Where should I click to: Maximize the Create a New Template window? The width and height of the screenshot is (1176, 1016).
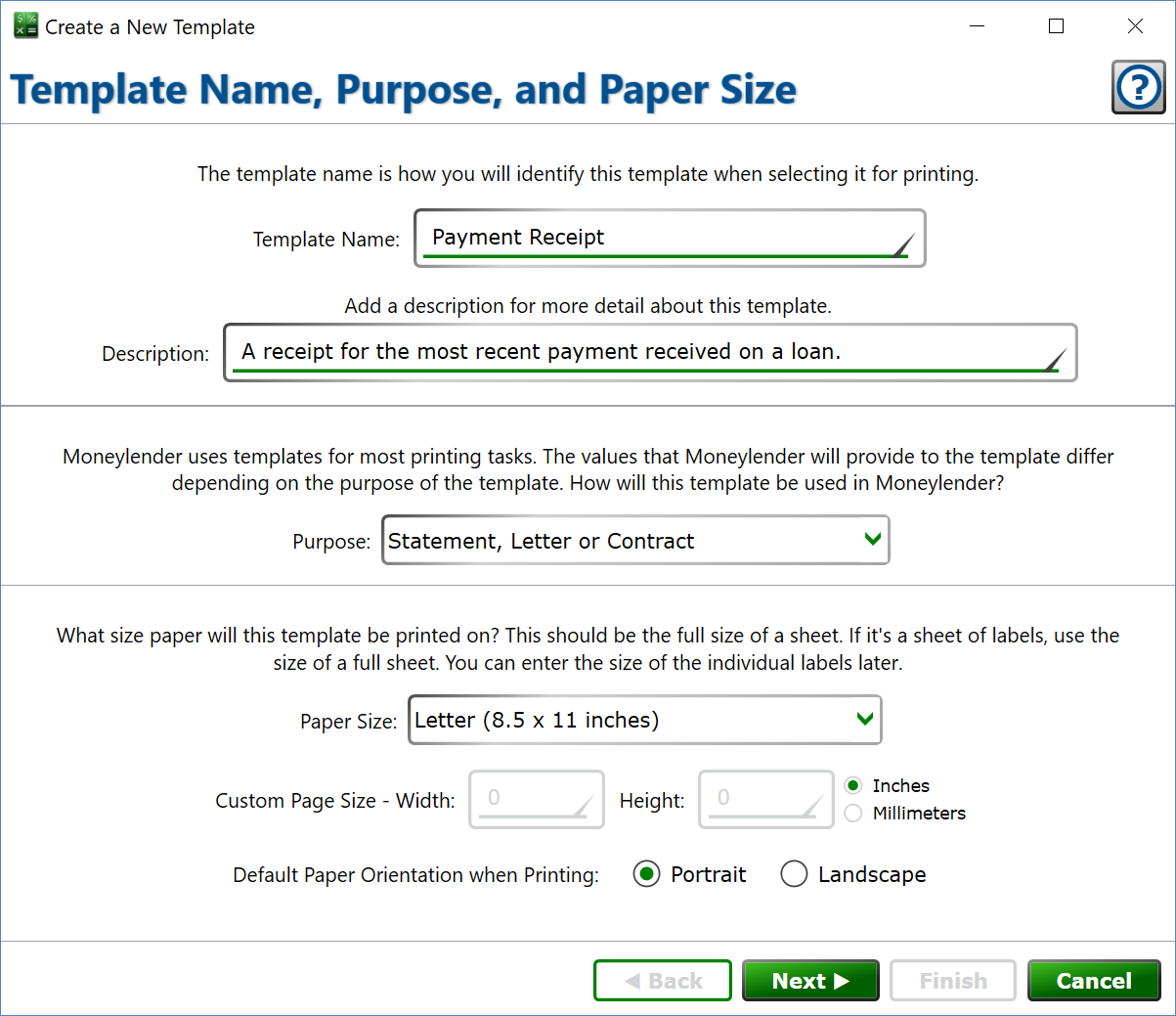[1056, 26]
